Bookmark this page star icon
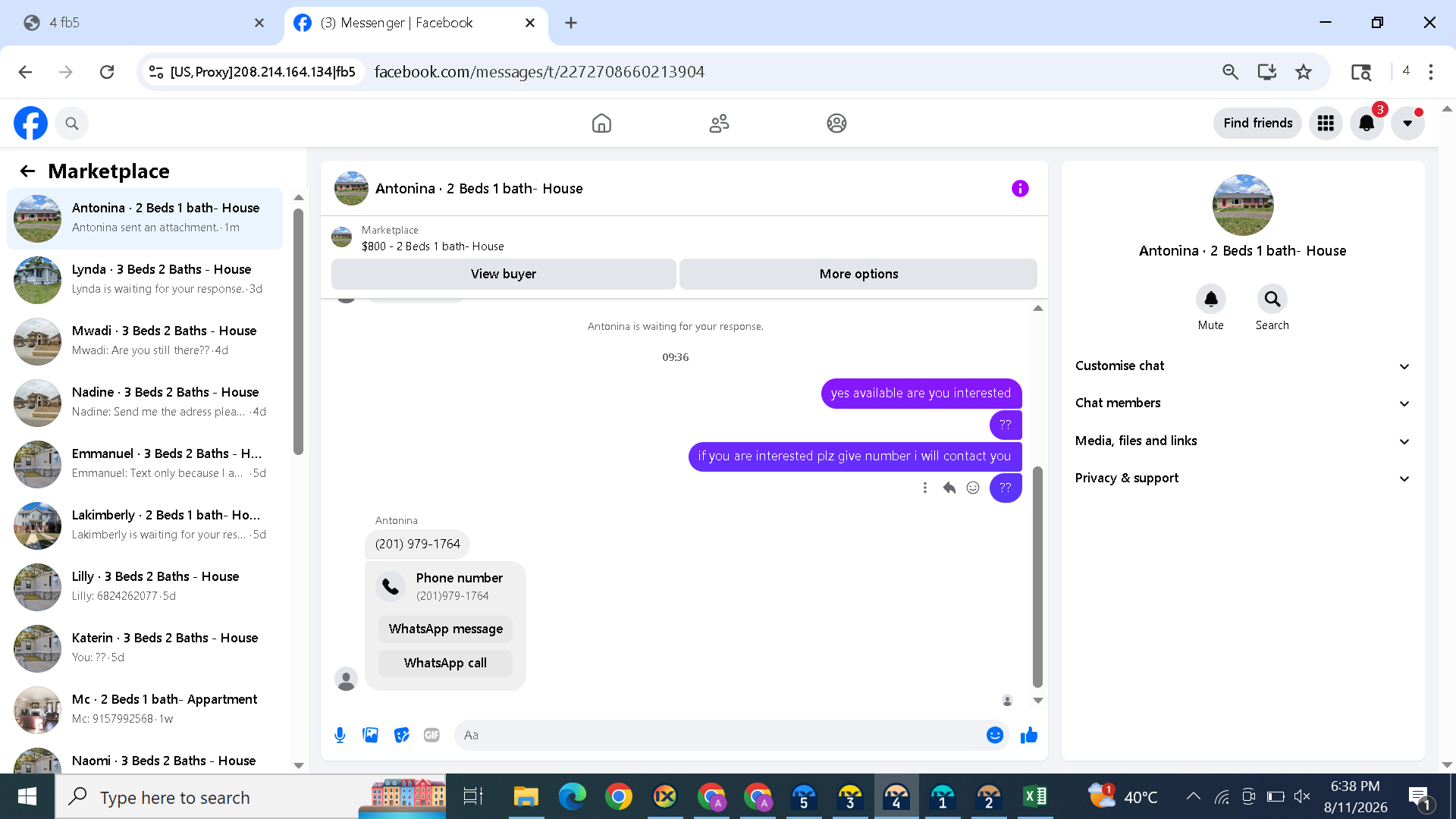Viewport: 1456px width, 819px height. (x=1304, y=72)
